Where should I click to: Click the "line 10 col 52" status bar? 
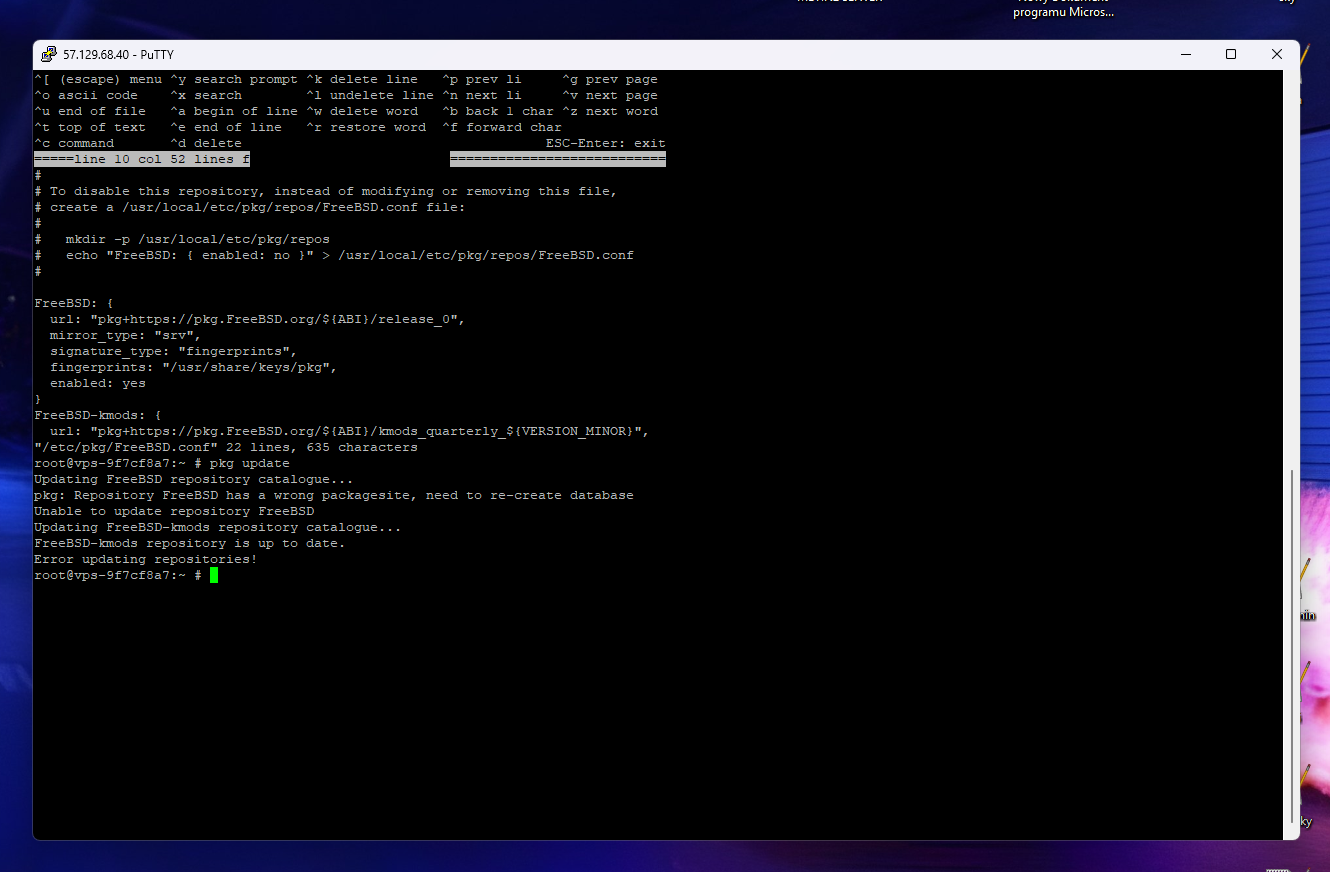click(x=141, y=159)
